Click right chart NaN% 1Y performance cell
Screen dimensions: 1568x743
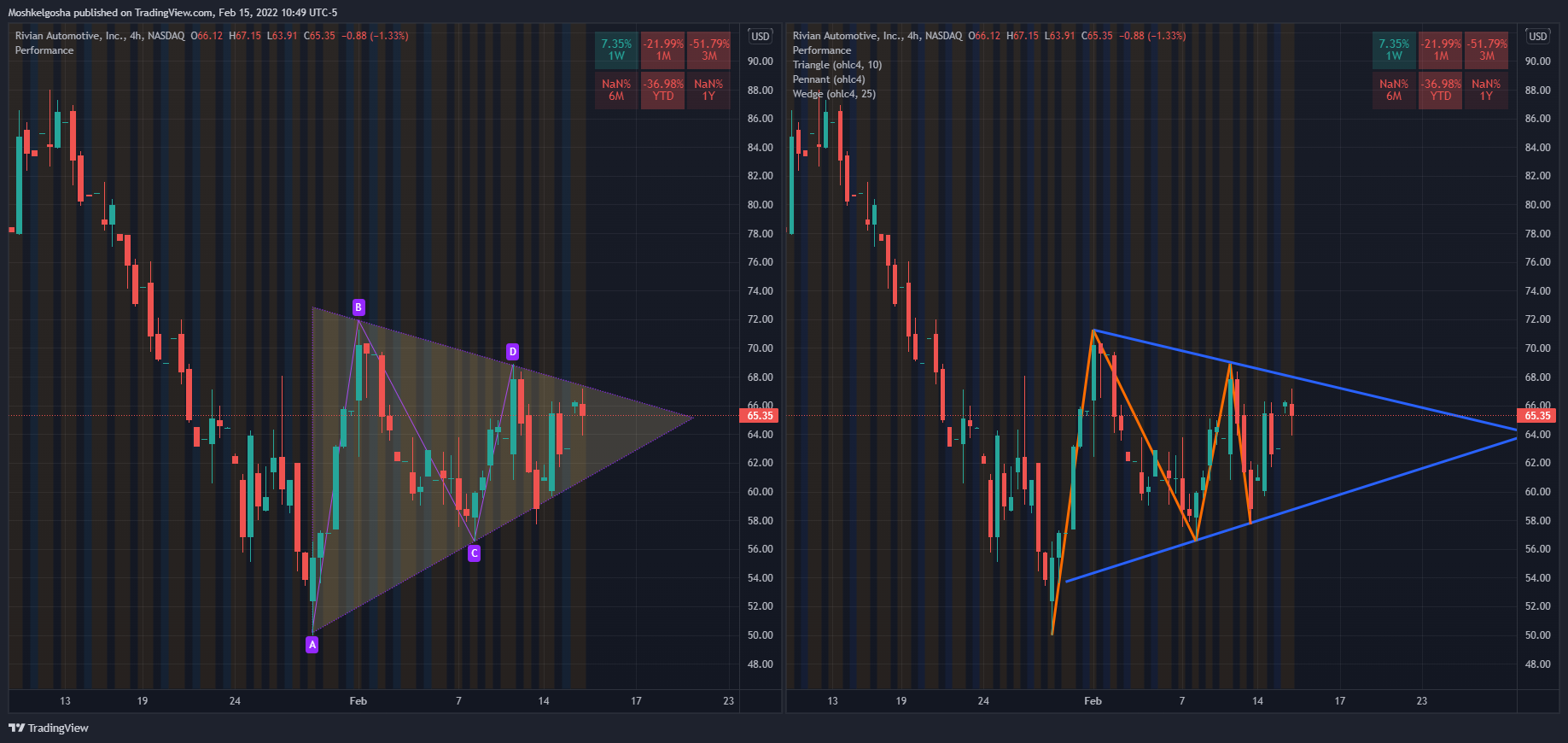click(x=1487, y=91)
